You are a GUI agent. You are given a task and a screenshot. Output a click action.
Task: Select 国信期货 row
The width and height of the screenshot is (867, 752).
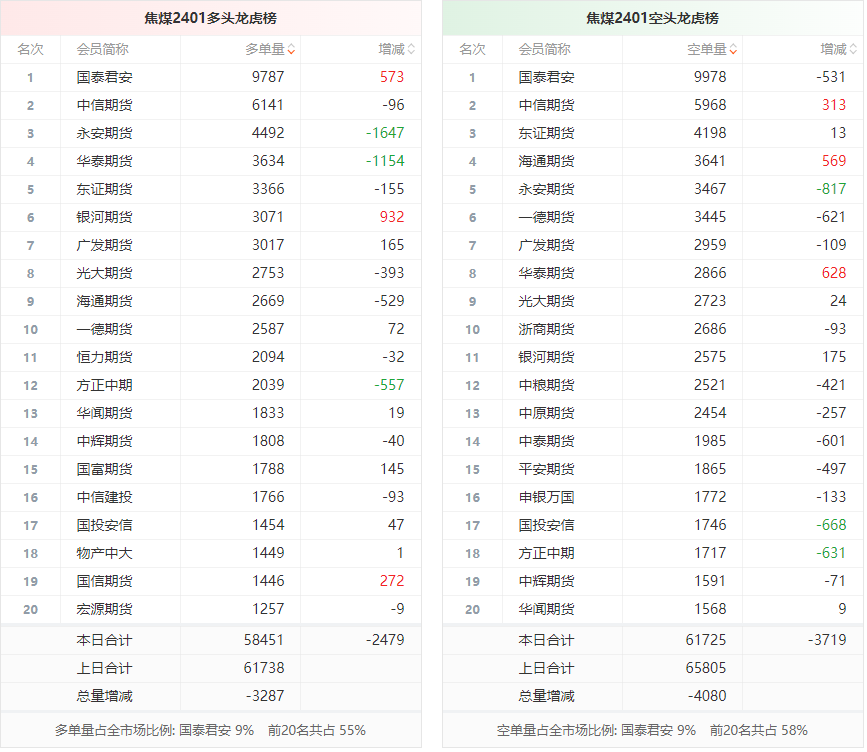tap(211, 581)
